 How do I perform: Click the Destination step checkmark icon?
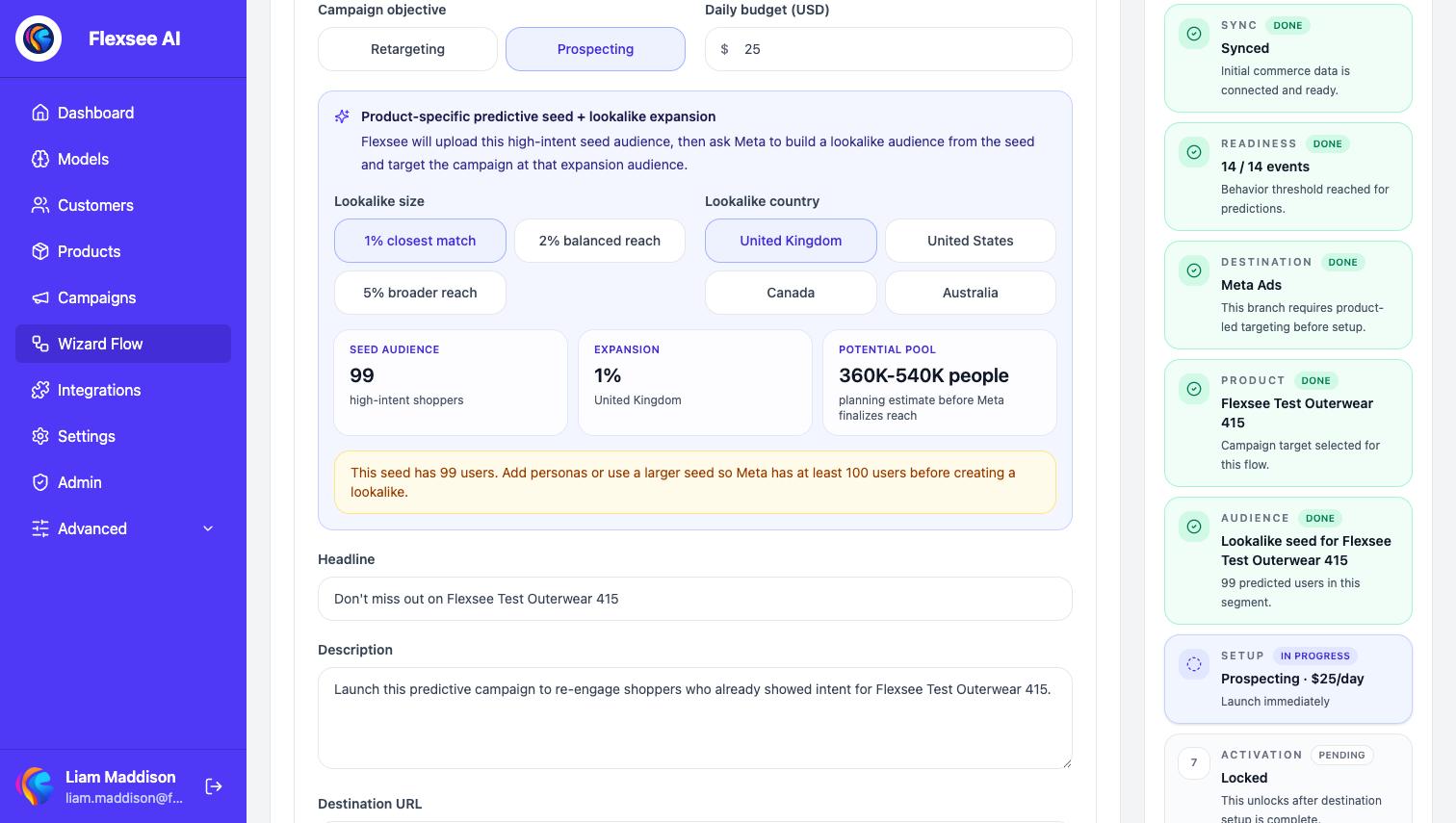coord(1194,270)
